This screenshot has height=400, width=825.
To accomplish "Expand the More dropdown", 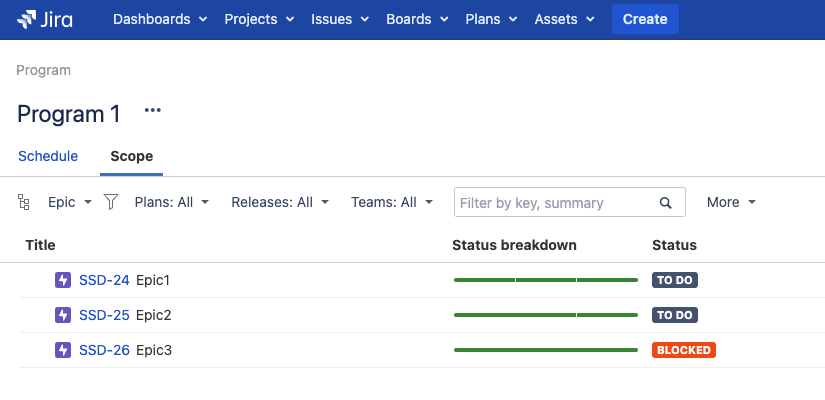I will click(x=730, y=202).
